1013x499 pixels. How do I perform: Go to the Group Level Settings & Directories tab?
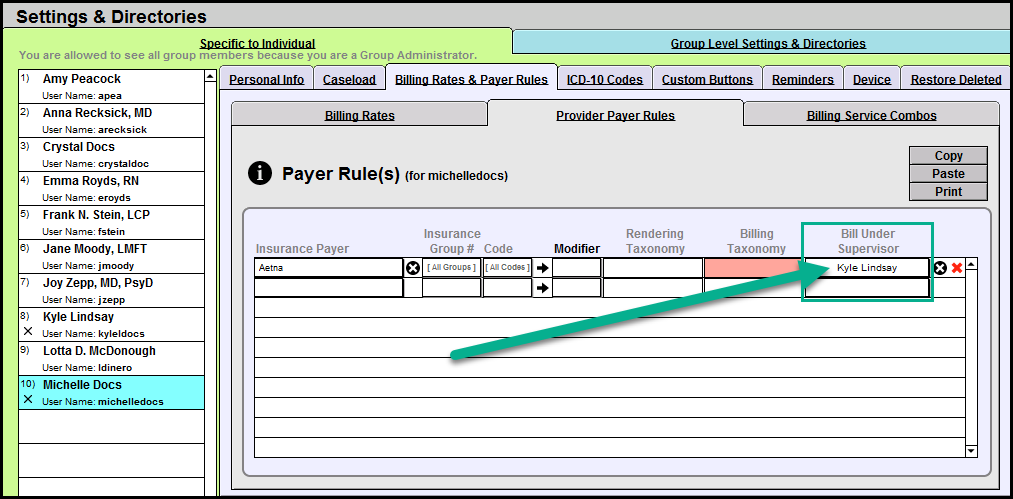(x=767, y=44)
